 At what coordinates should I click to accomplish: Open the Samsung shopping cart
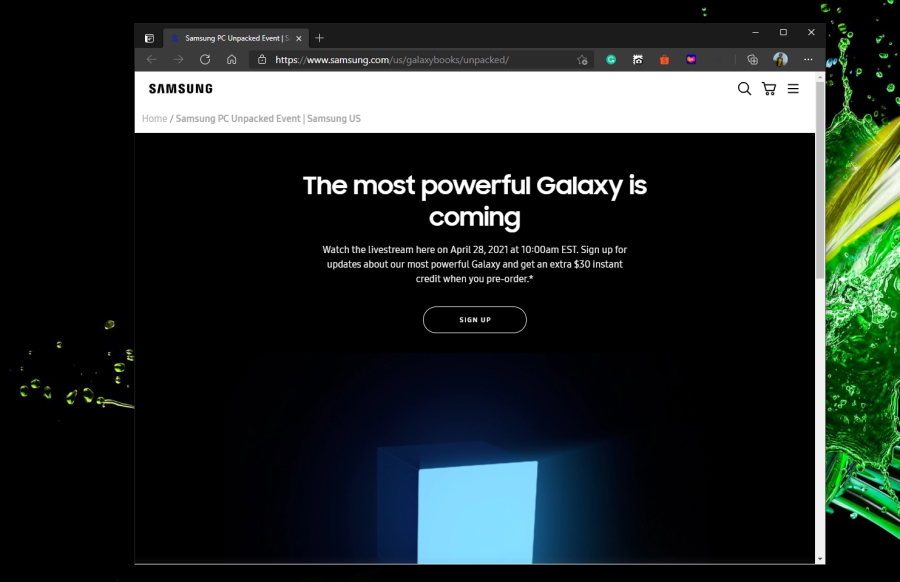pos(769,88)
